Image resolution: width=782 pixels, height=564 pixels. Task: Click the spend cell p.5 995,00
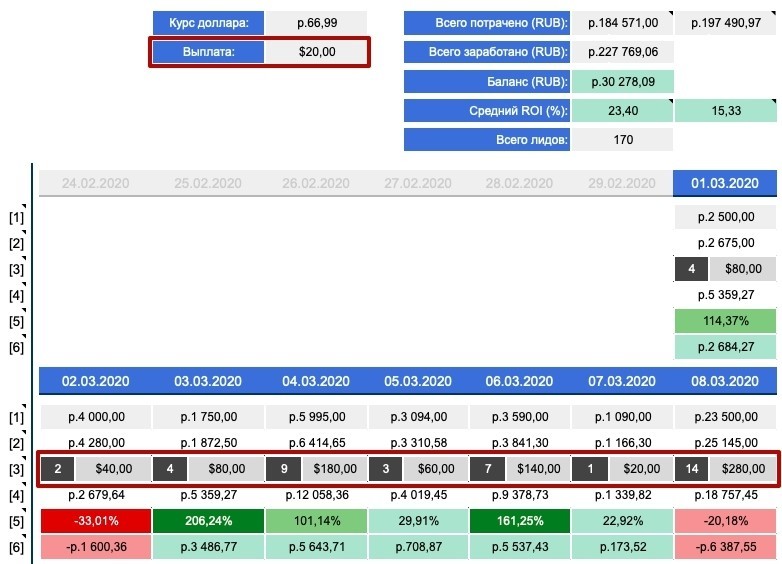(317, 417)
